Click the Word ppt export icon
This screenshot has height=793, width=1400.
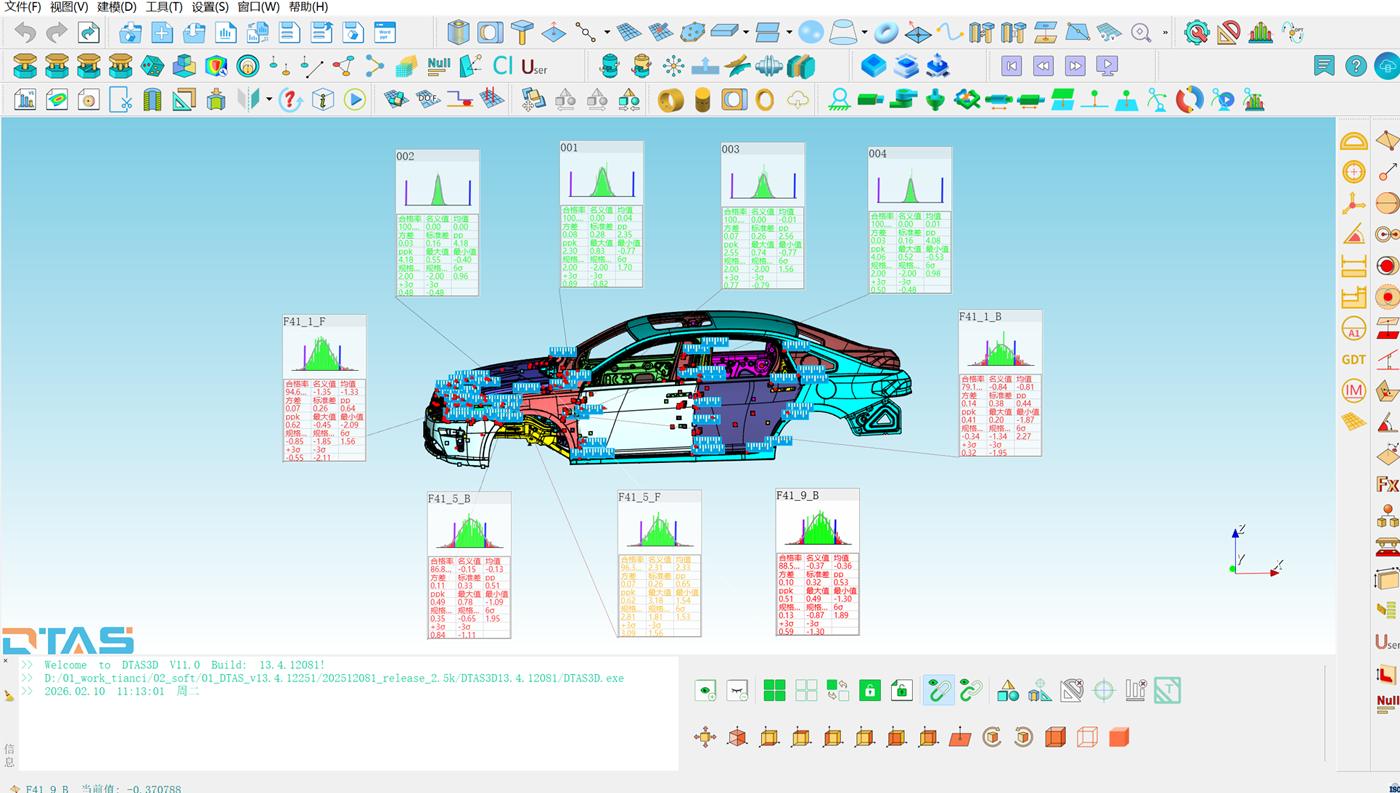384,33
